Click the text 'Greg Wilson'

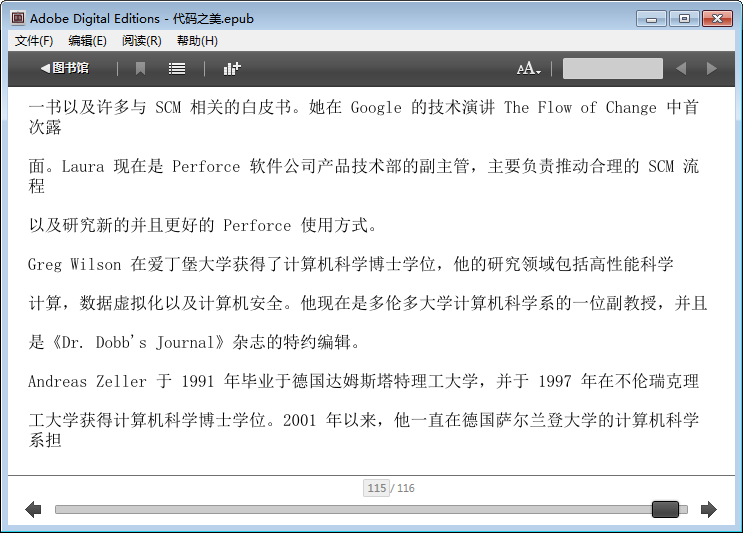click(74, 264)
